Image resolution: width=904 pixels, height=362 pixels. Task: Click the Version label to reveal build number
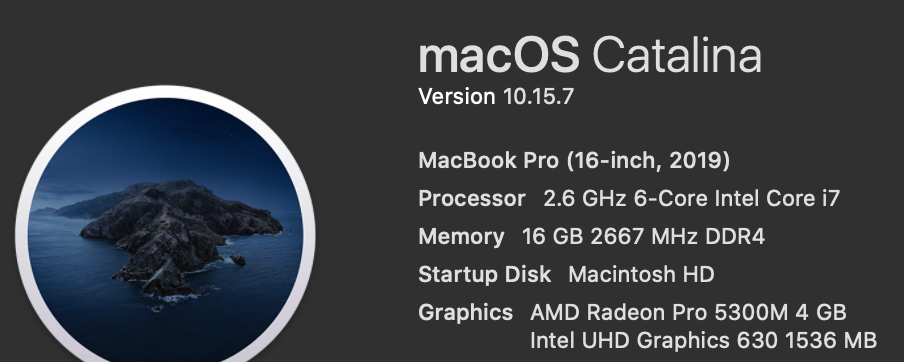(457, 97)
